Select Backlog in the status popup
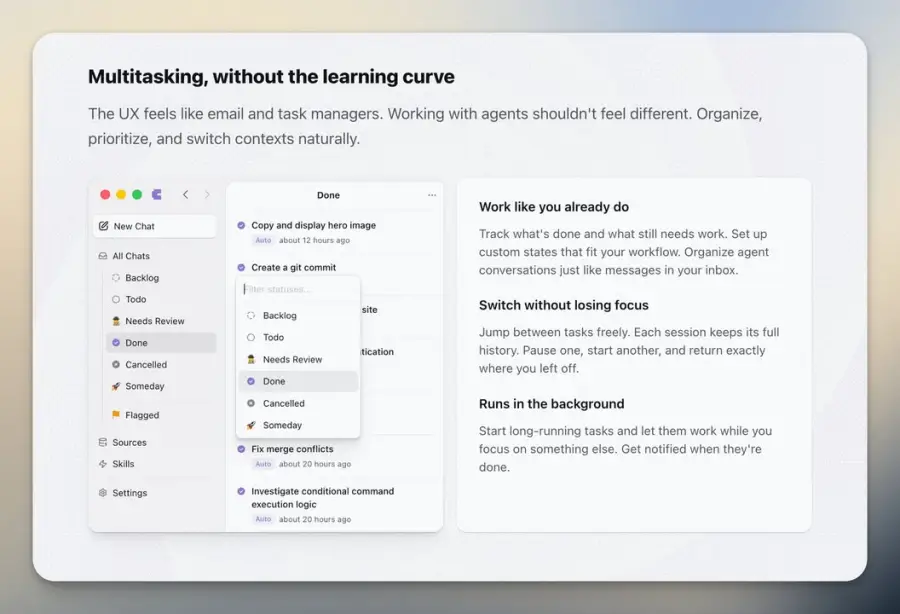 [298, 316]
